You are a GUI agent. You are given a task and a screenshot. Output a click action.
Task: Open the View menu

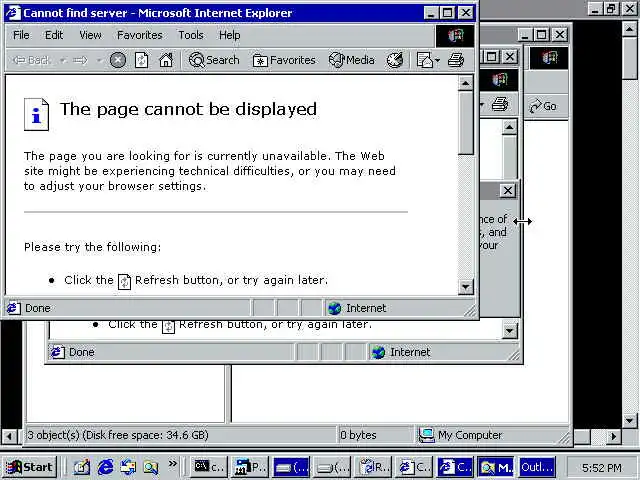[x=90, y=35]
